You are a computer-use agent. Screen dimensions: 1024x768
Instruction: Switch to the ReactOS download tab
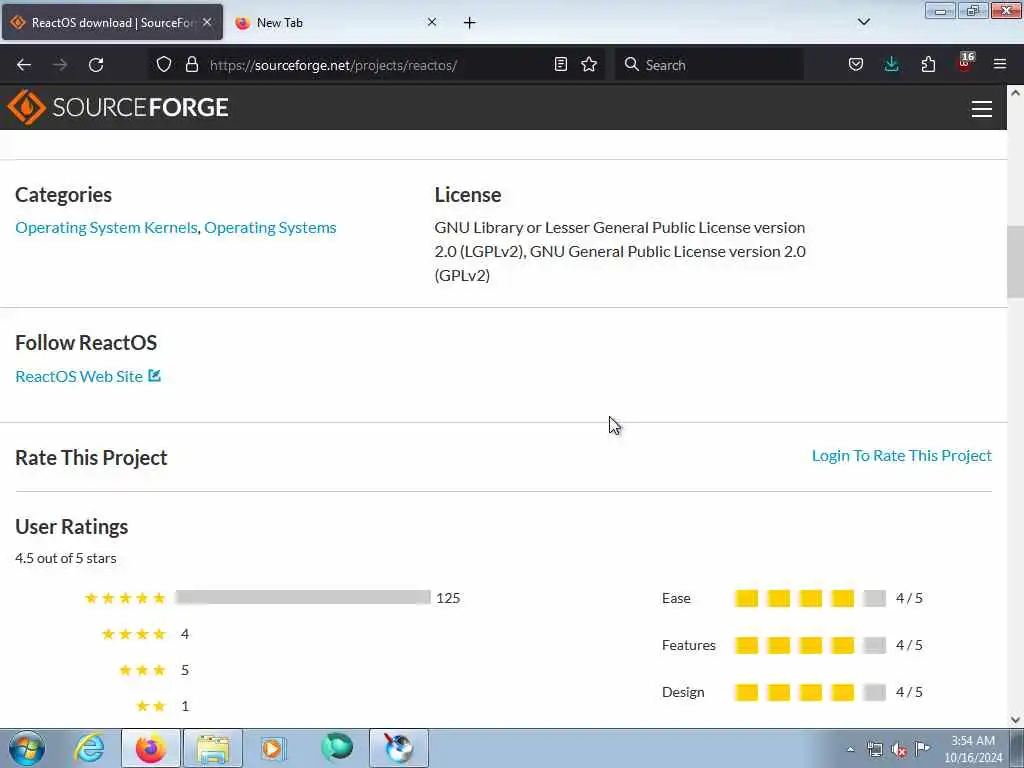pyautogui.click(x=112, y=22)
